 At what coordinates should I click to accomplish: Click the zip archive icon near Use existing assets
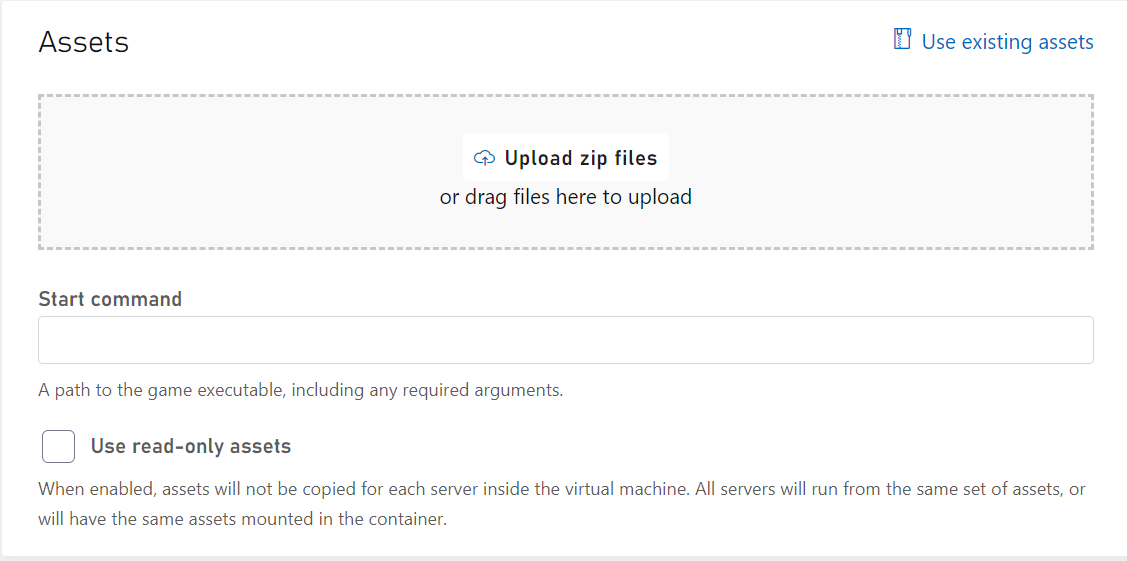(x=902, y=39)
